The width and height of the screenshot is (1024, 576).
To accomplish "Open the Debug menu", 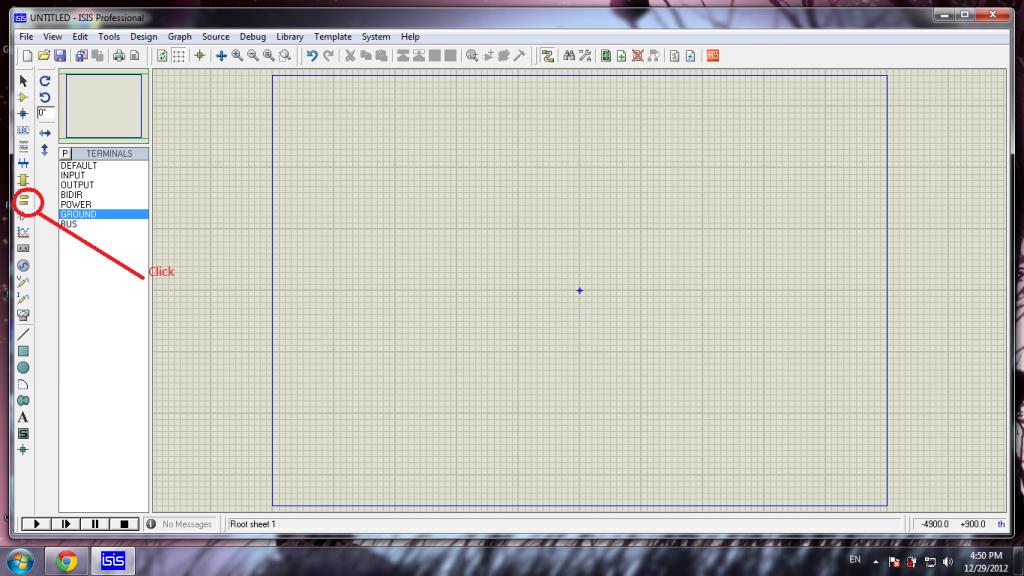I will pyautogui.click(x=253, y=37).
